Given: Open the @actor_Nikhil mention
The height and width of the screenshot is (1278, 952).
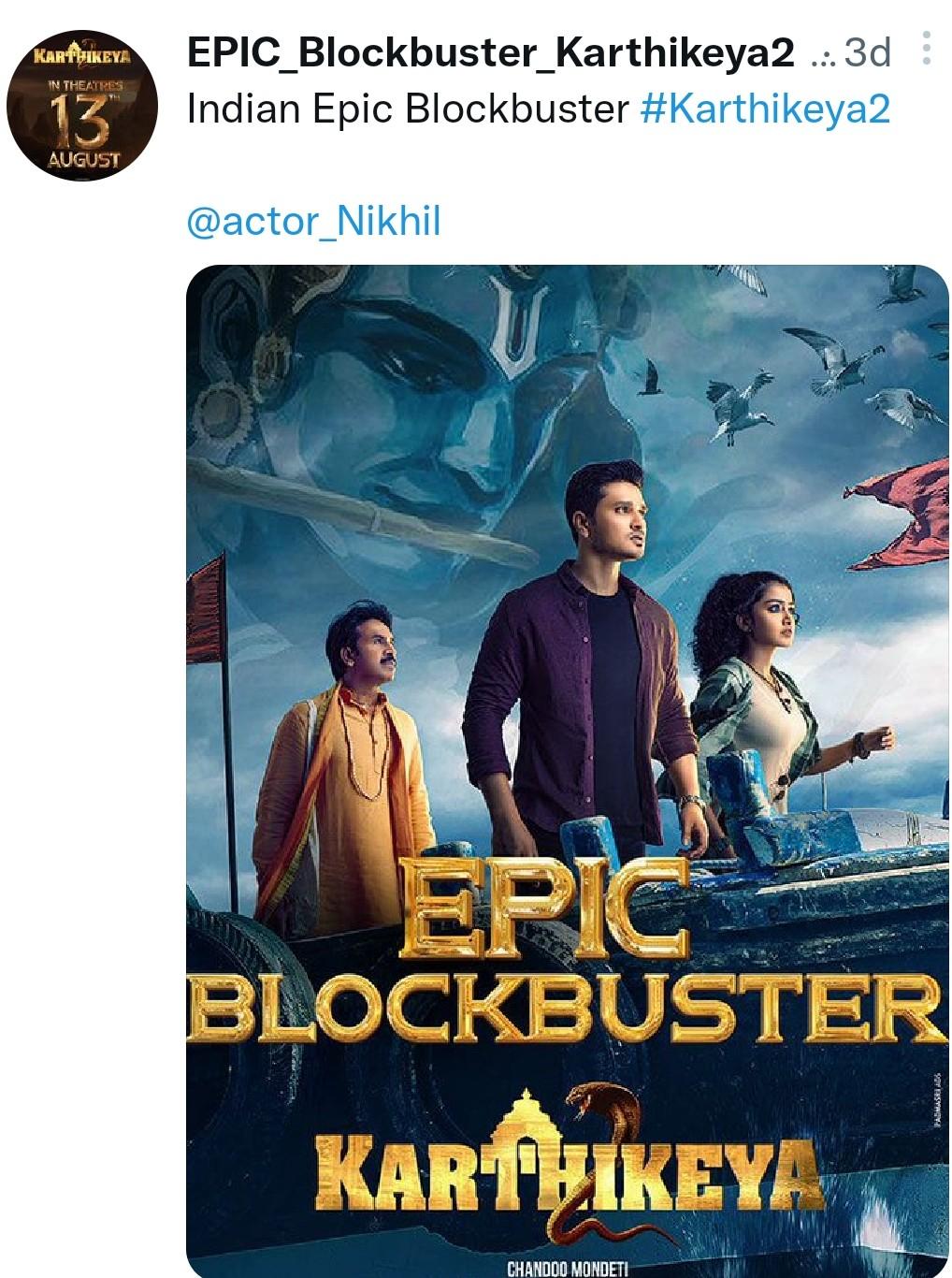Looking at the screenshot, I should click(x=313, y=222).
